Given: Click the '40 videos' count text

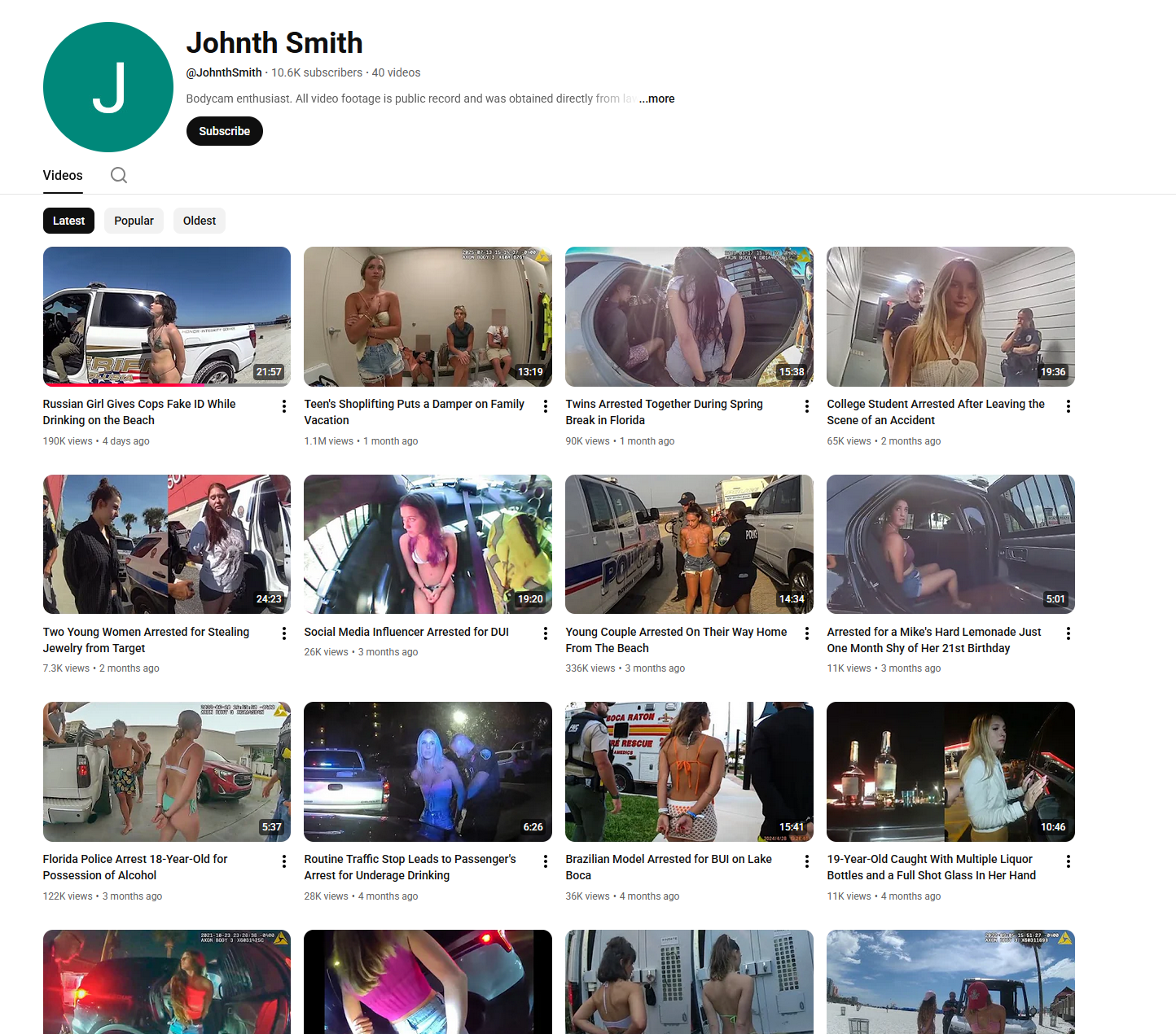Looking at the screenshot, I should [397, 72].
